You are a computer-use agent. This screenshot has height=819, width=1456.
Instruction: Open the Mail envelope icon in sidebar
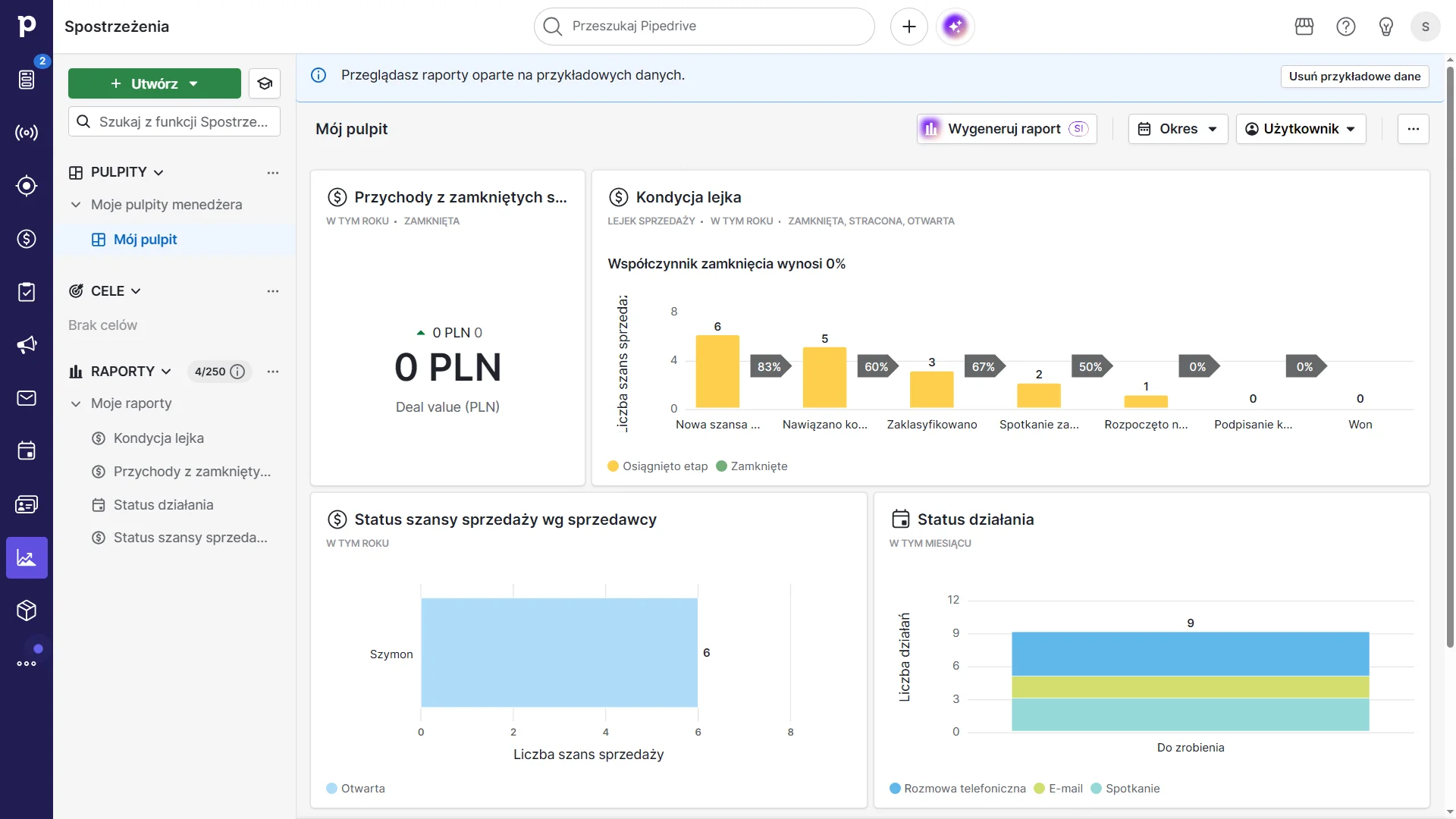click(27, 398)
